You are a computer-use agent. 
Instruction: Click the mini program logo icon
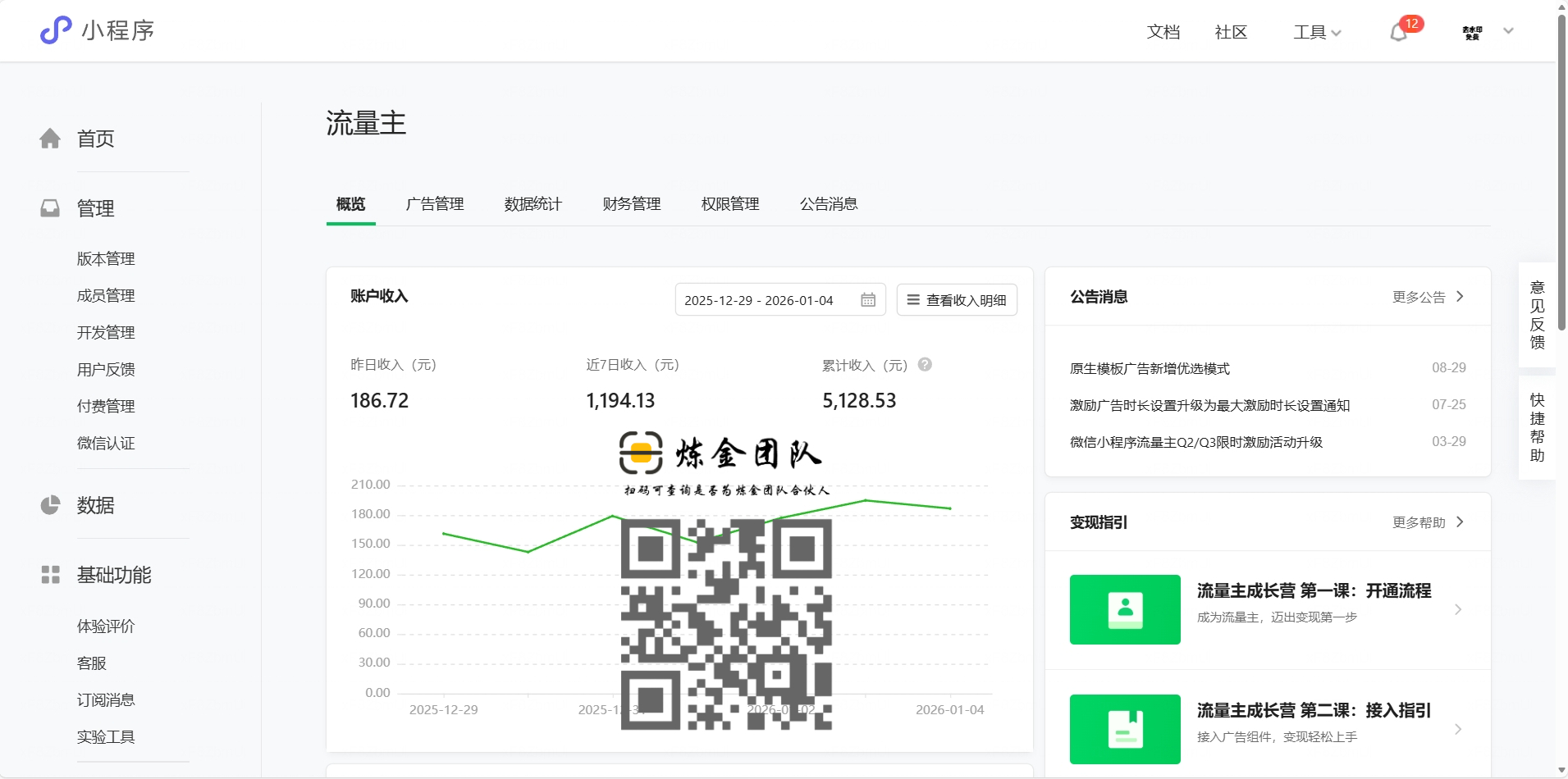coord(56,30)
